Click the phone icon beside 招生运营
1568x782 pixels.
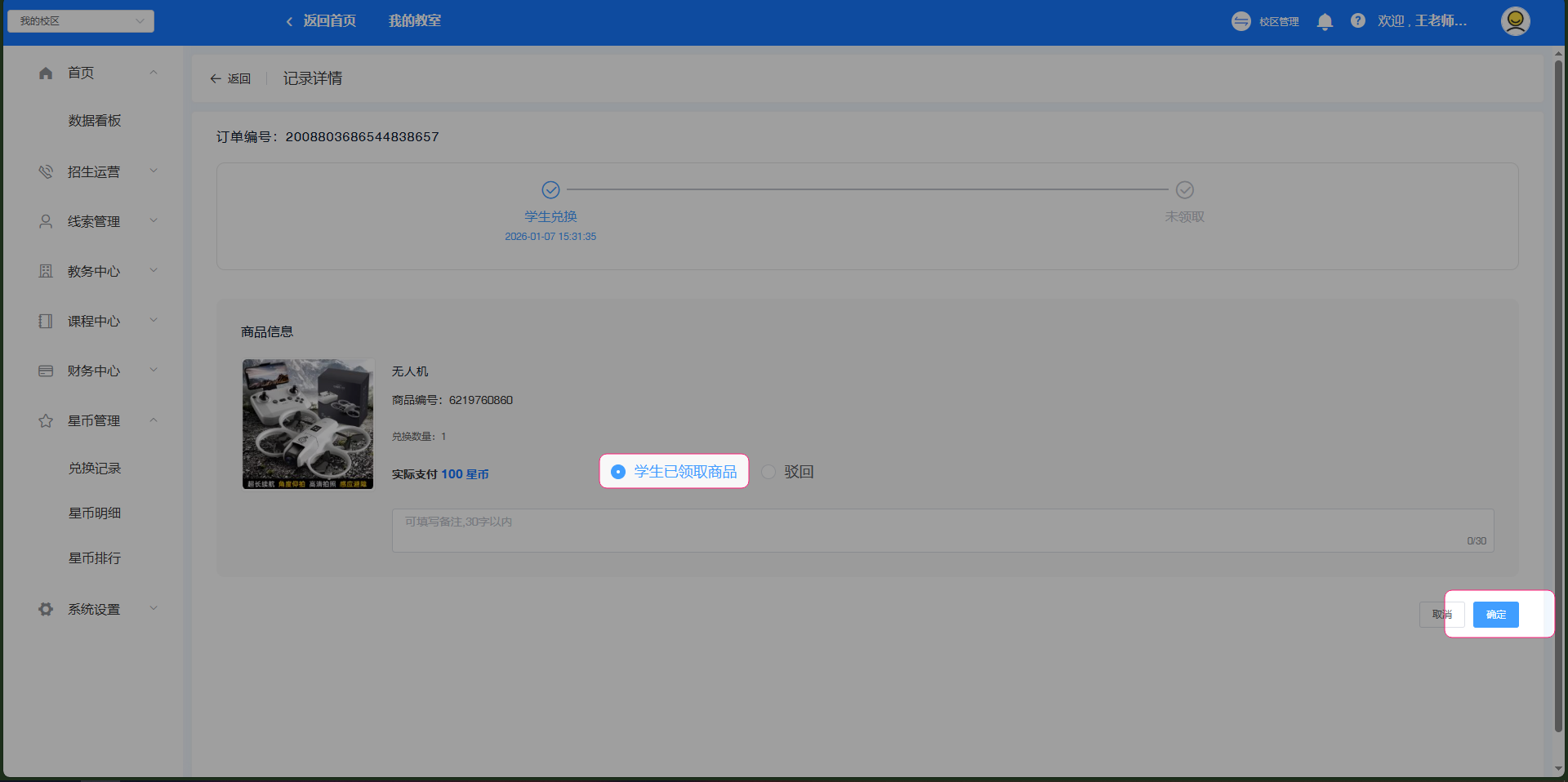[x=46, y=171]
